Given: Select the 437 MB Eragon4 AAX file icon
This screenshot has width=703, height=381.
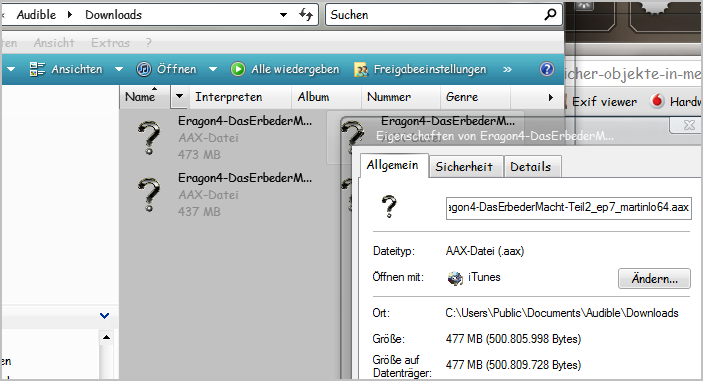Looking at the screenshot, I should point(149,195).
